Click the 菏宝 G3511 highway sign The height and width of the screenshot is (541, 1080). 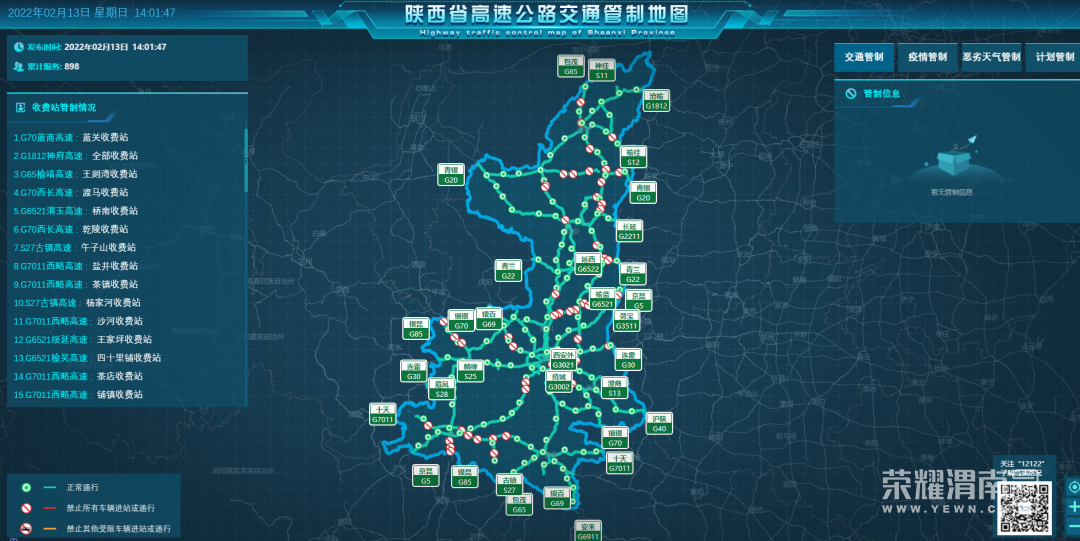point(627,320)
